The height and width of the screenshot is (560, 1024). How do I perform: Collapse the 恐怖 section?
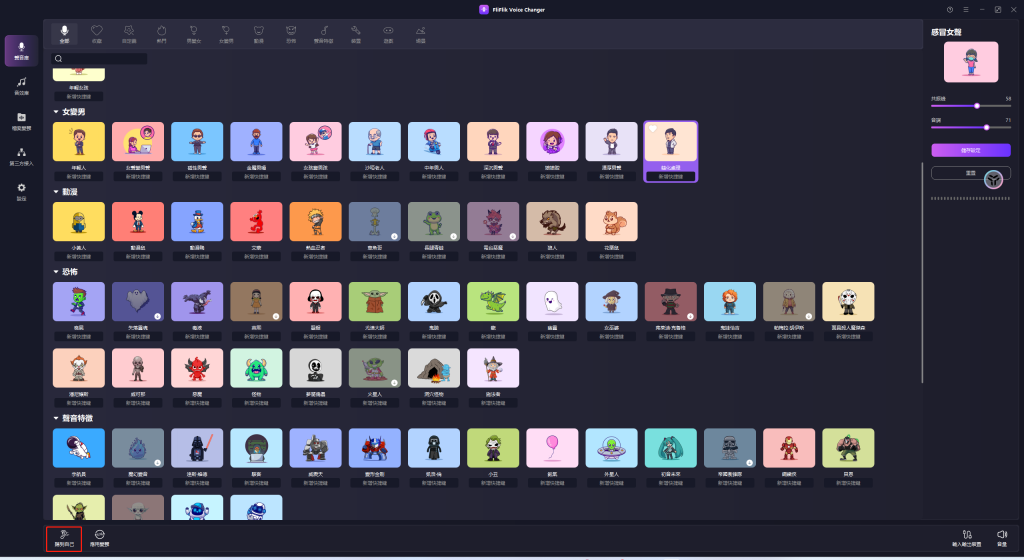[56, 272]
